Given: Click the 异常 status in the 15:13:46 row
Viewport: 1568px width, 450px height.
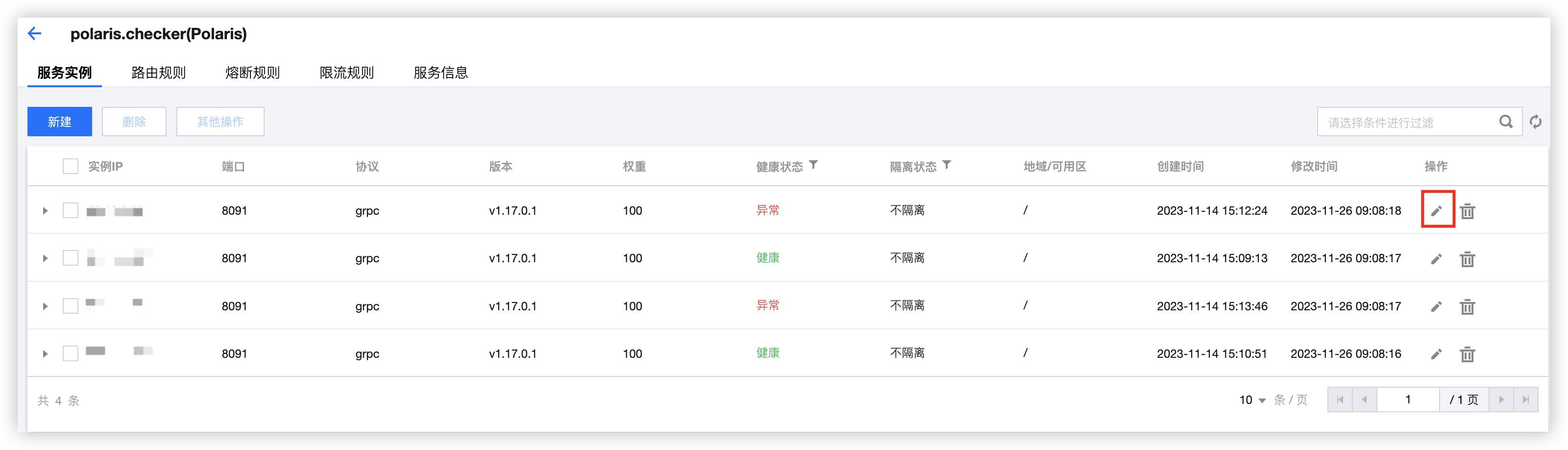Looking at the screenshot, I should click(x=767, y=305).
